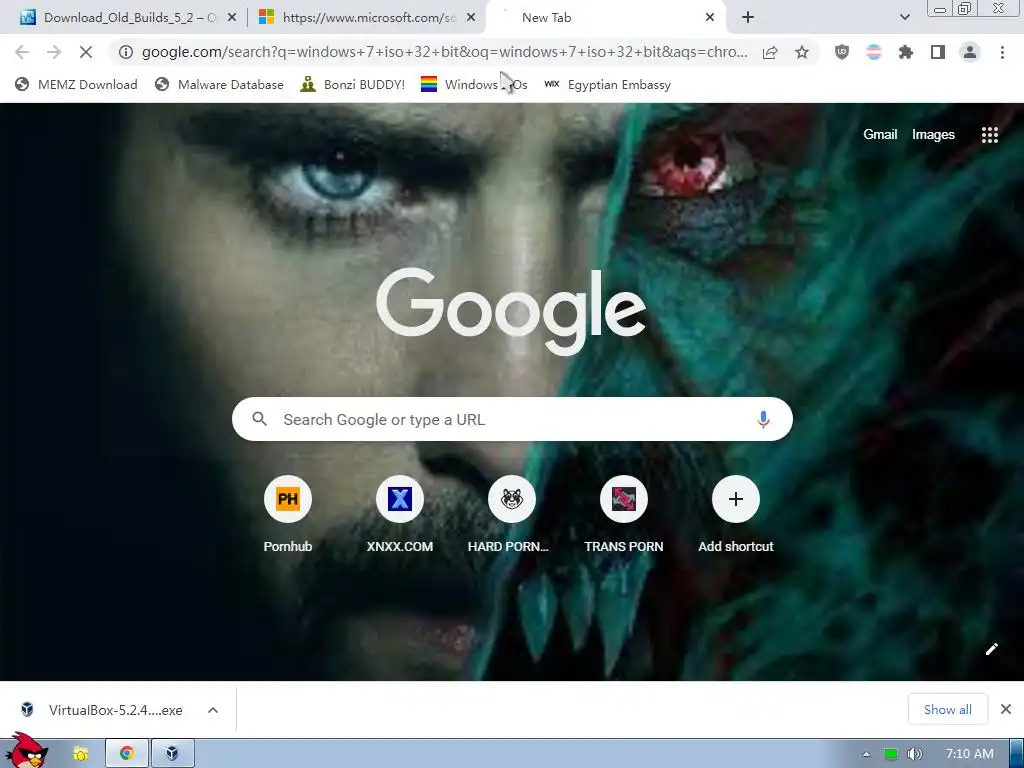Click the Search Google or type a URL box
Viewport: 1024px width, 768px height.
pos(512,419)
